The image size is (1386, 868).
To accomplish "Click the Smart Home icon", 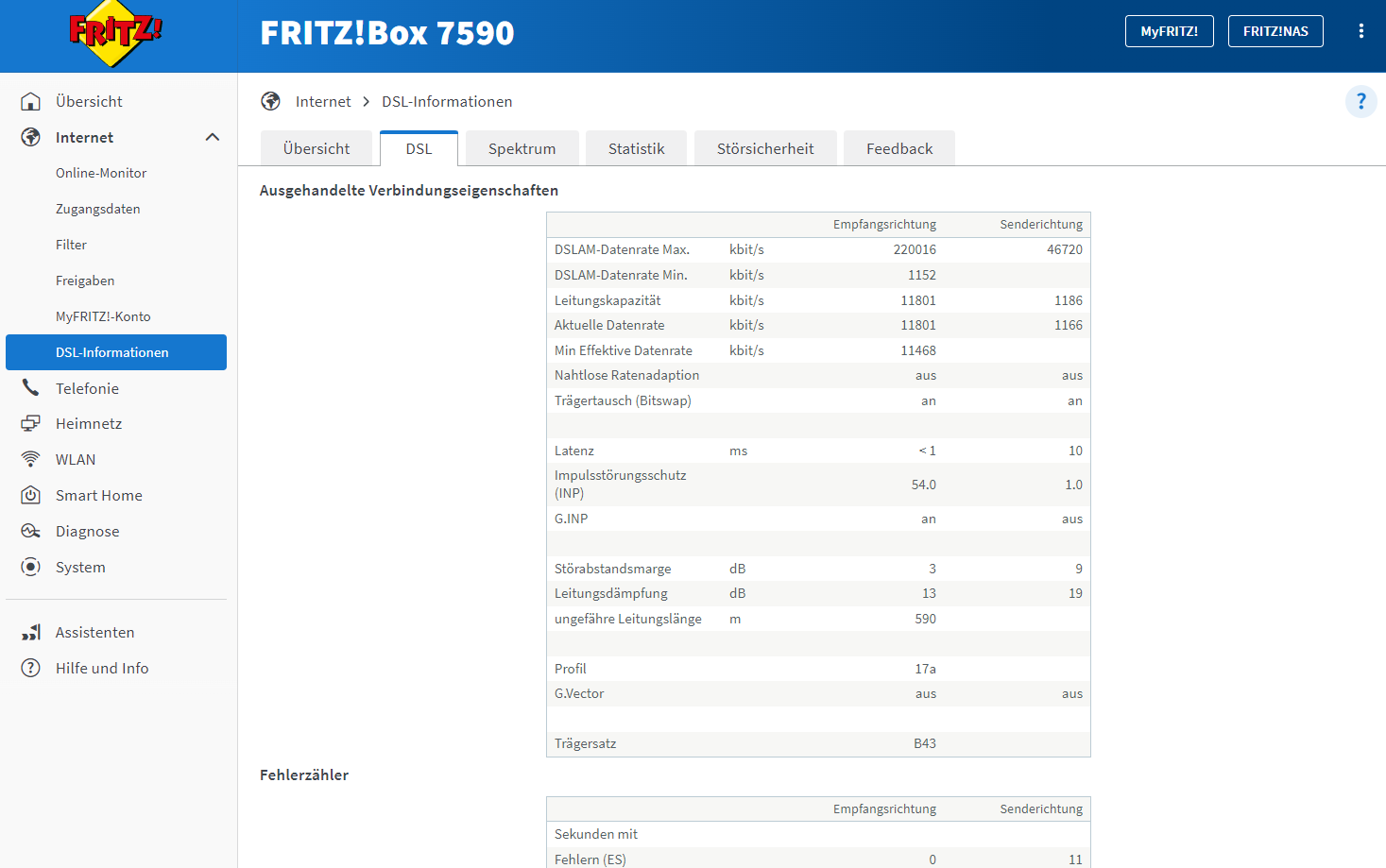I will pyautogui.click(x=31, y=495).
